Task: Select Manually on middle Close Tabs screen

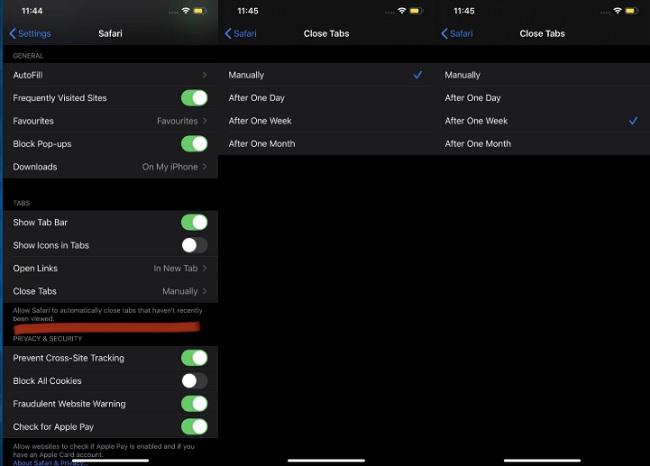Action: (326, 75)
